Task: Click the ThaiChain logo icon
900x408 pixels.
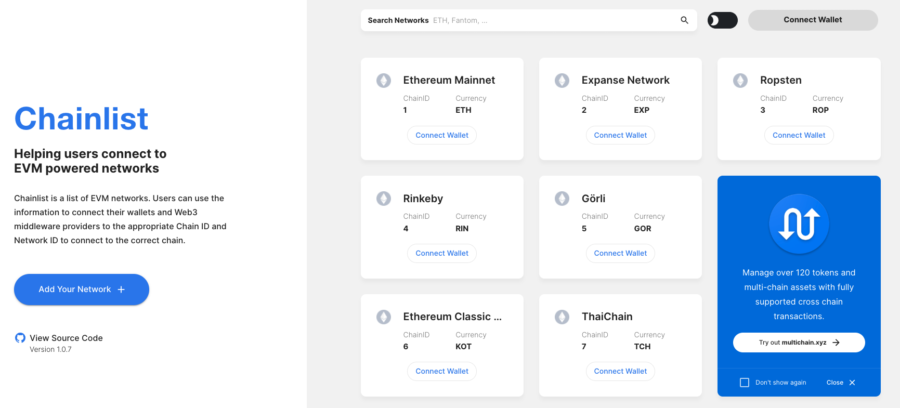Action: (562, 317)
